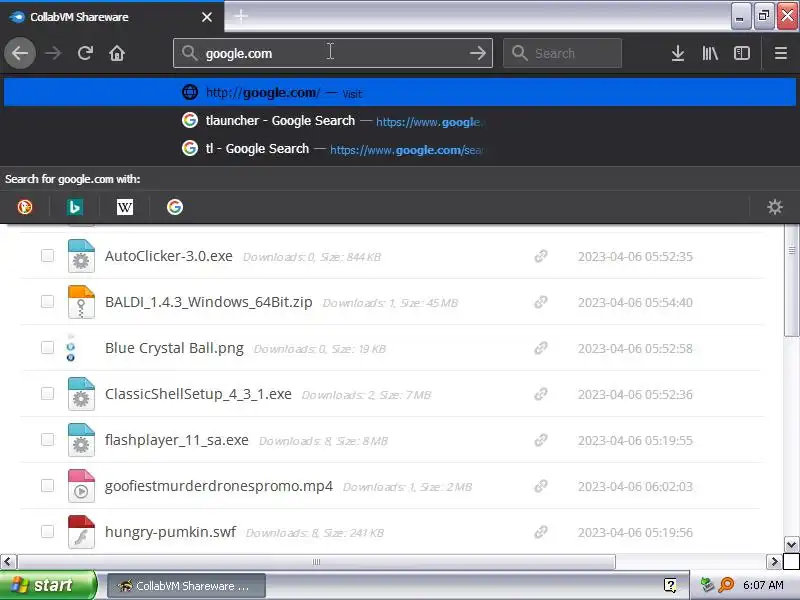Viewport: 800px width, 600px height.
Task: Open the Windows start menu
Action: 48,585
